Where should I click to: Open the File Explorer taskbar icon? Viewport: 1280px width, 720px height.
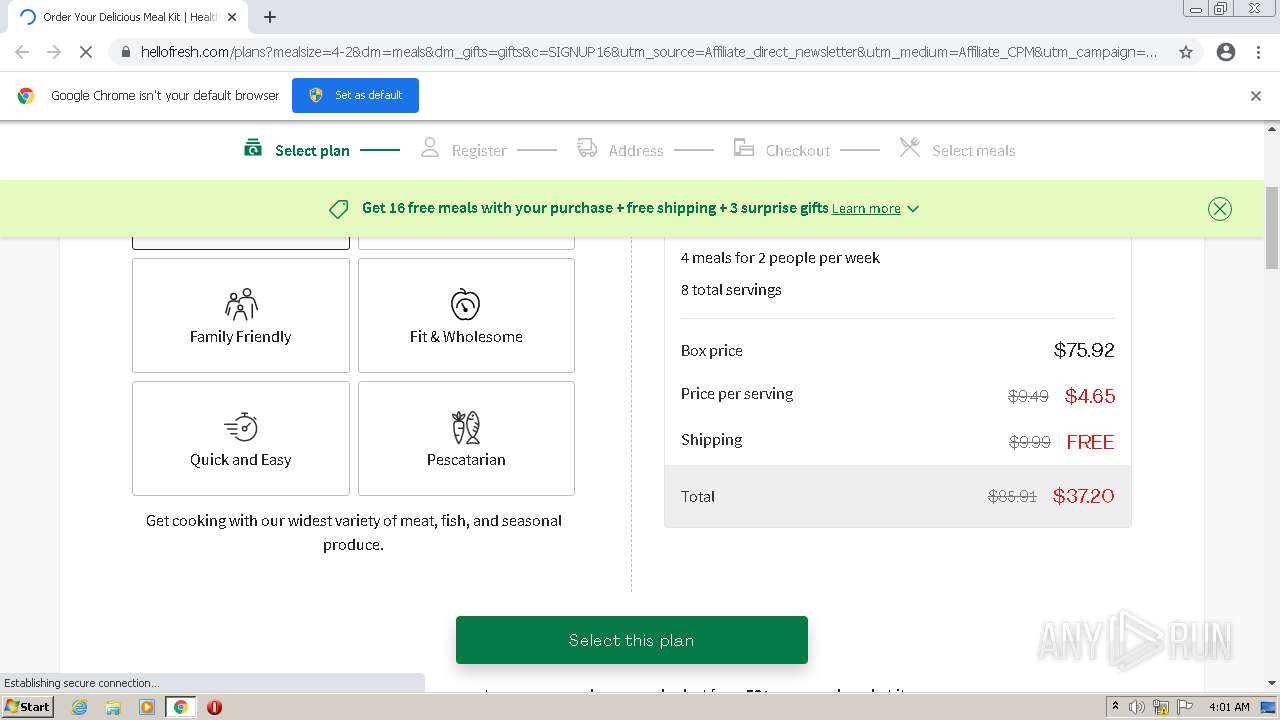point(113,707)
